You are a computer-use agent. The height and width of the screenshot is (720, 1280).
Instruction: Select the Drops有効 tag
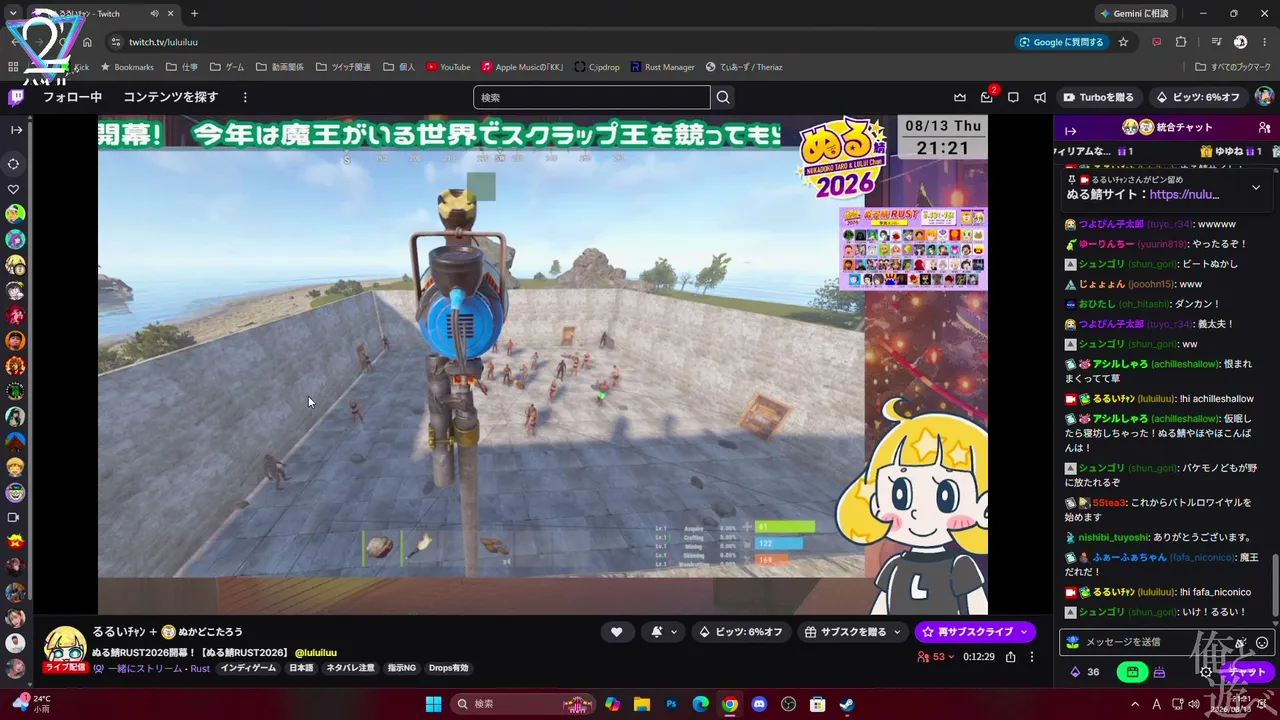[x=448, y=668]
